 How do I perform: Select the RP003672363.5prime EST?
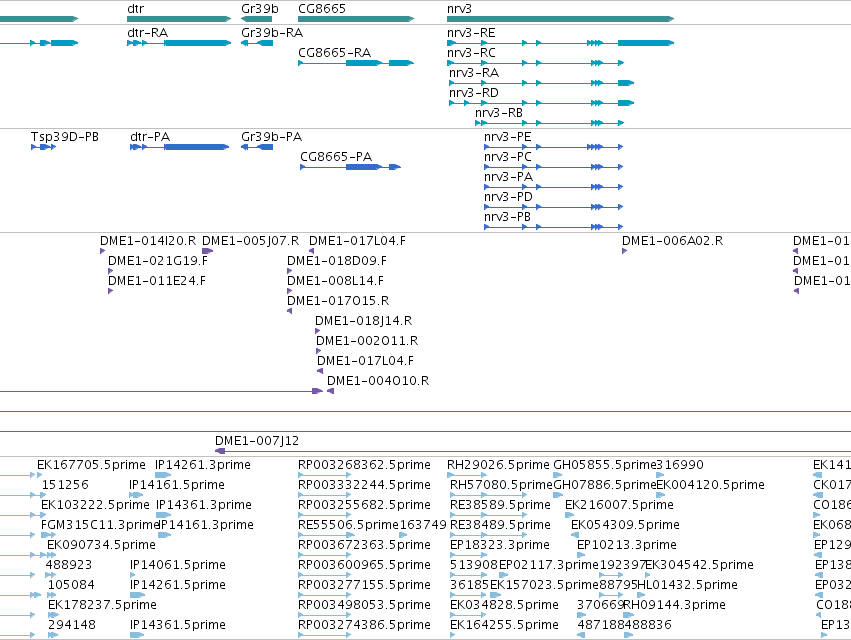coord(325,555)
